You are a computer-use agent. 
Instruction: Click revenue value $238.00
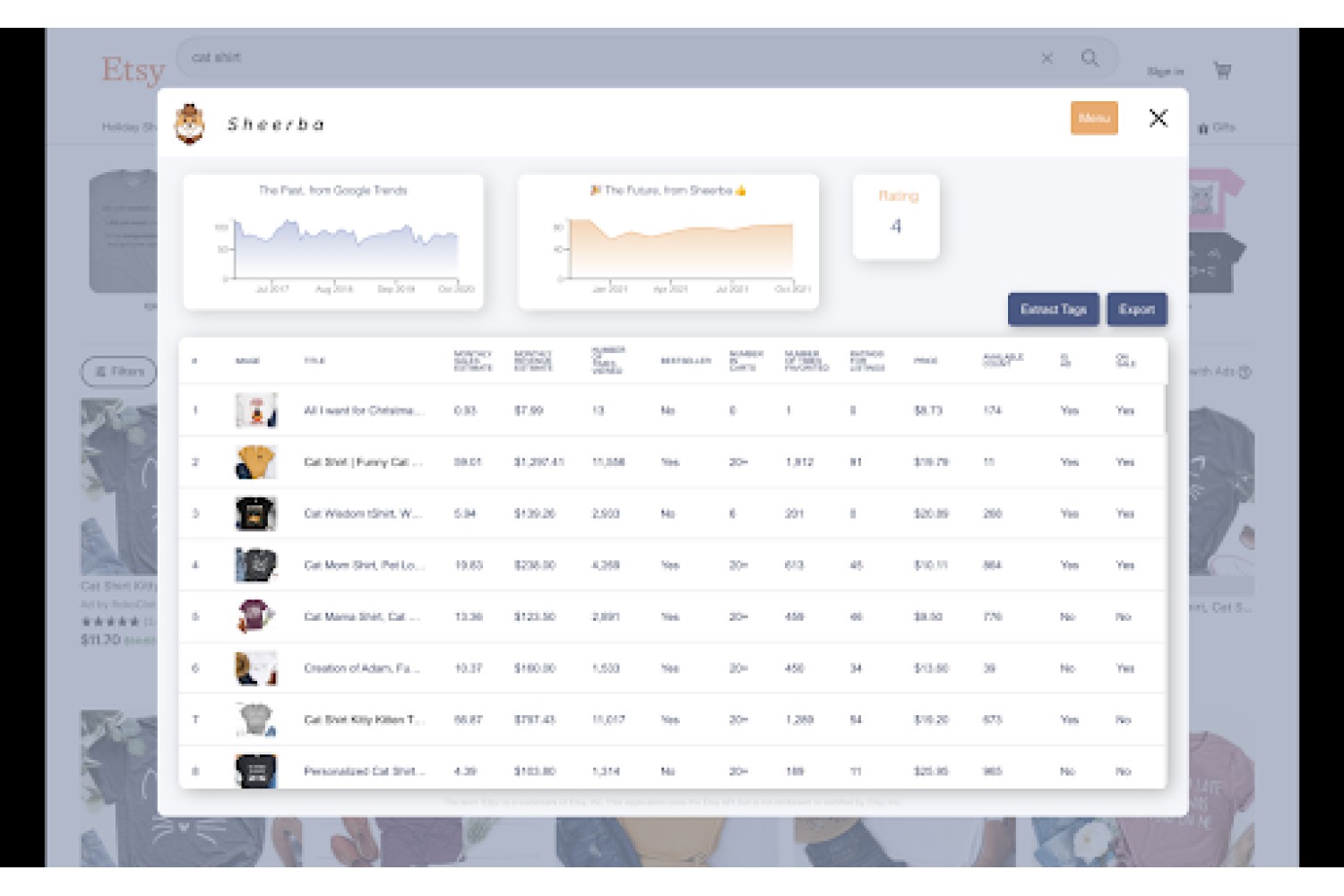pos(535,565)
